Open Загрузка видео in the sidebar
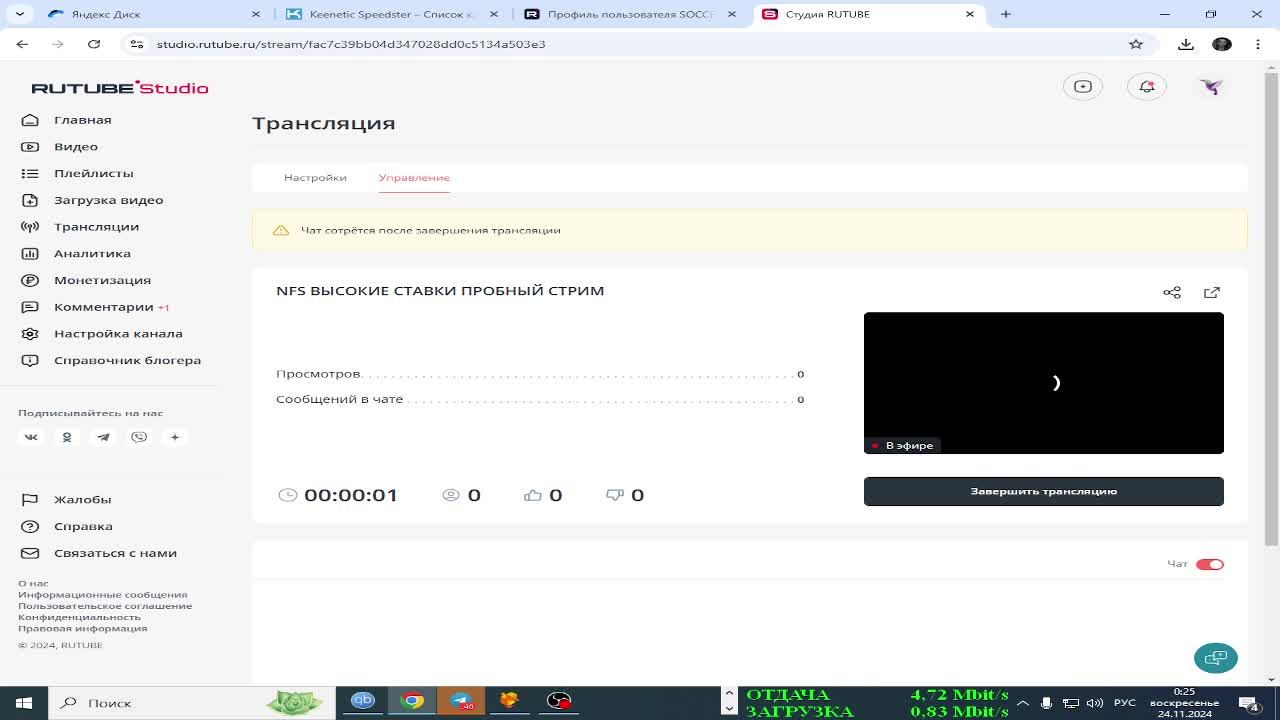Screen dimensions: 1280x720 coord(108,200)
